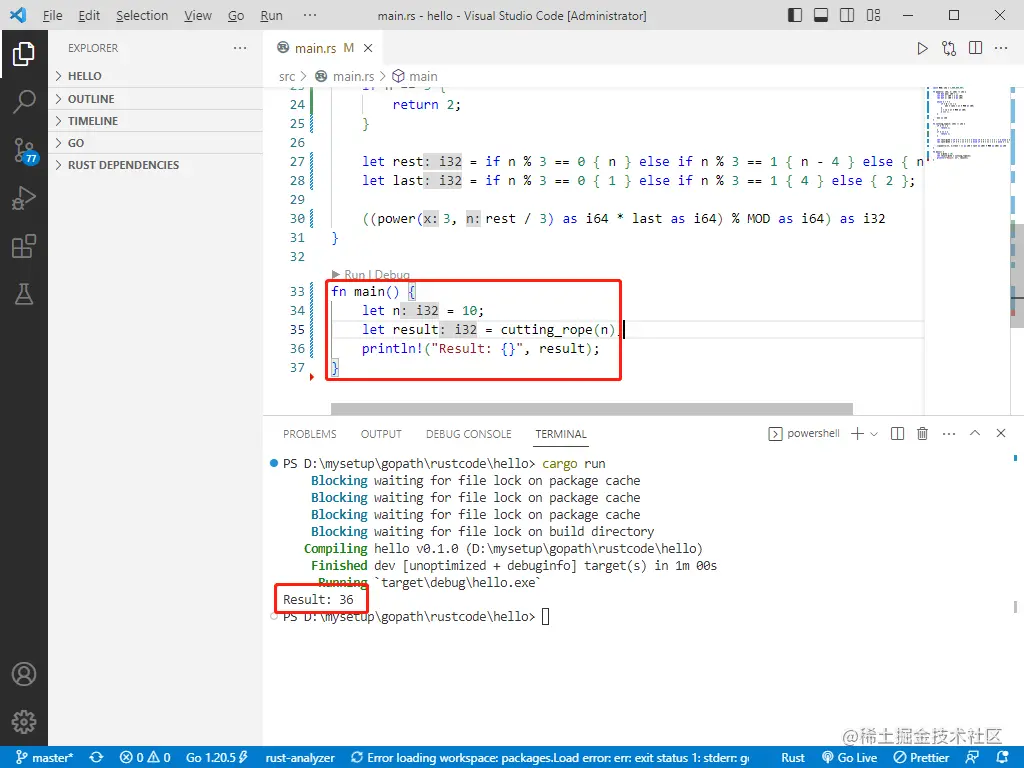
Task: Expand the GO section
Action: (x=156, y=143)
